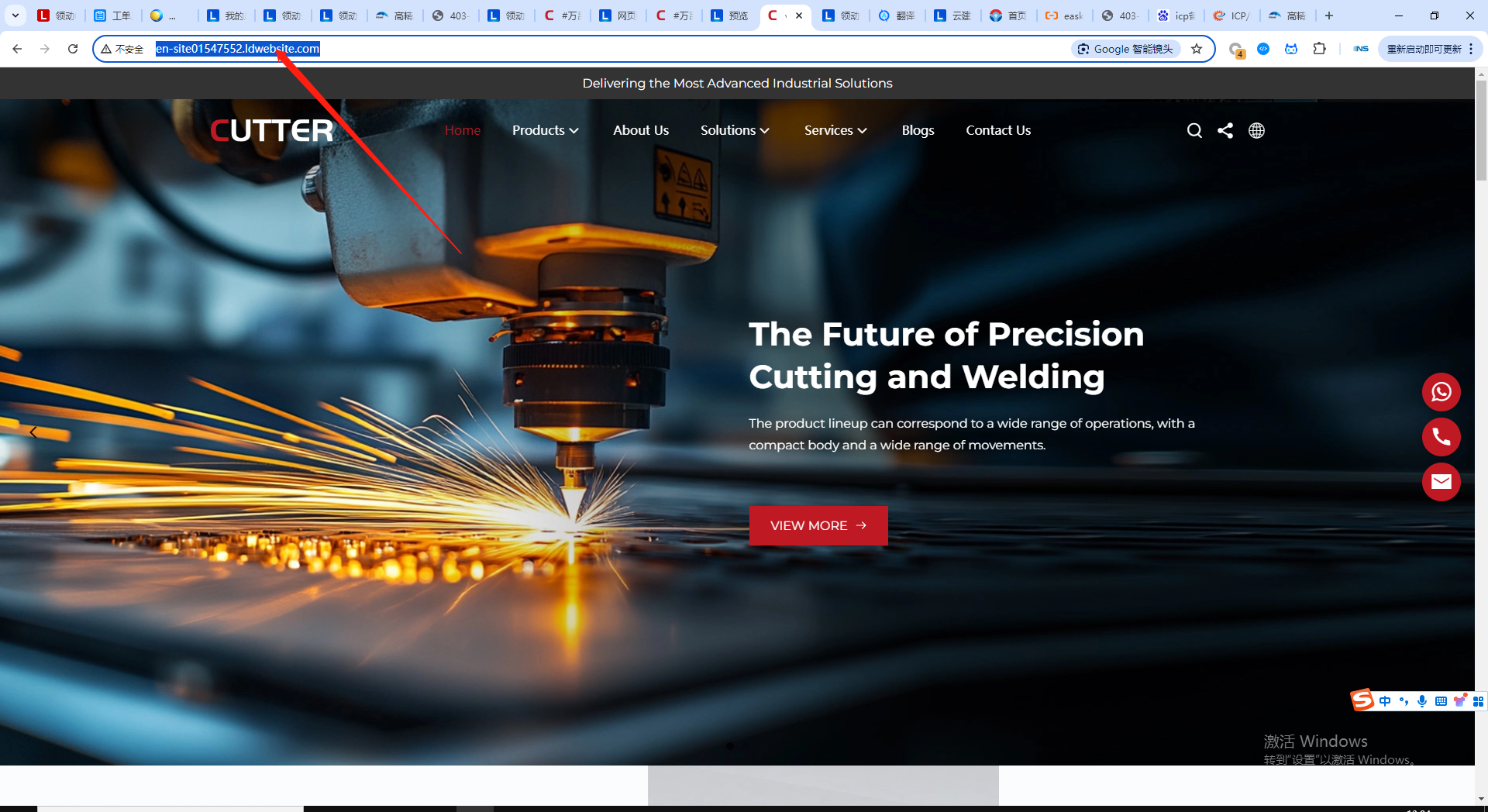The image size is (1488, 812).
Task: Click the red email floating button
Action: [1441, 482]
